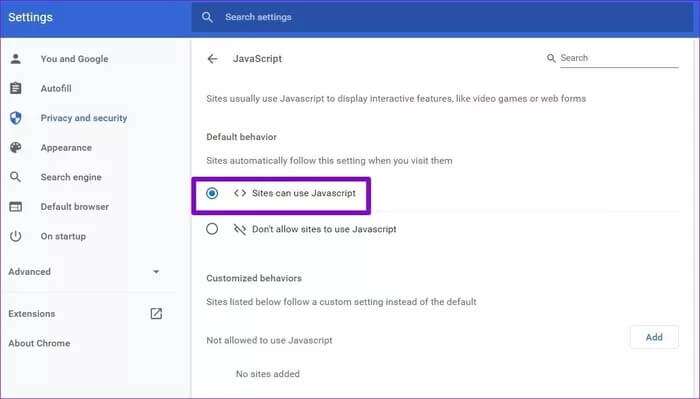
Task: Click the small magnifier icon in JavaScript page search
Action: (551, 58)
